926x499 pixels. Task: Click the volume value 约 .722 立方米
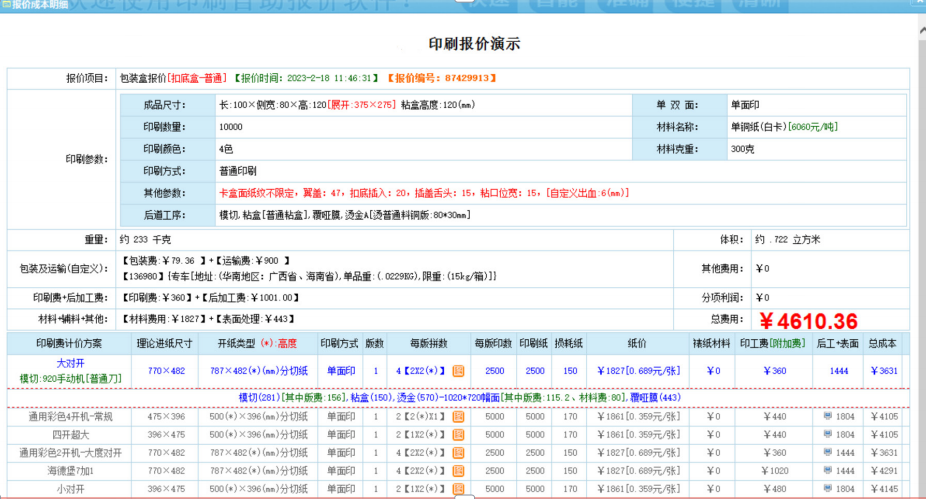(x=788, y=240)
